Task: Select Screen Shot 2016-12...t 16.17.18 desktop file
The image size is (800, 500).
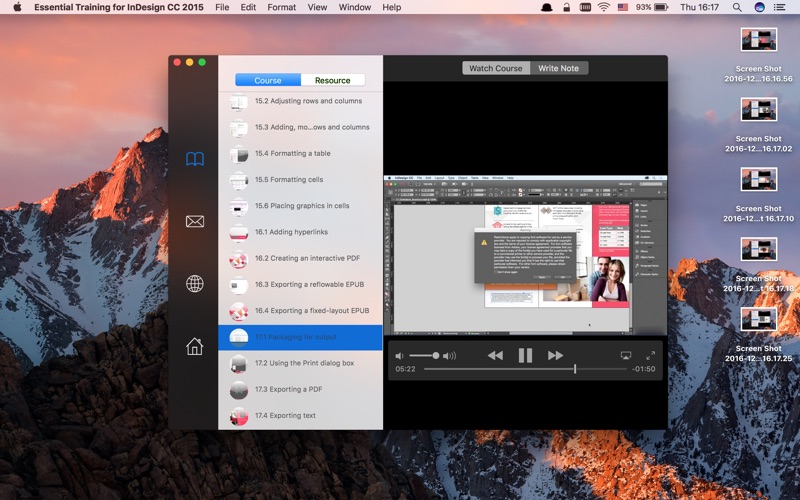Action: tap(759, 265)
